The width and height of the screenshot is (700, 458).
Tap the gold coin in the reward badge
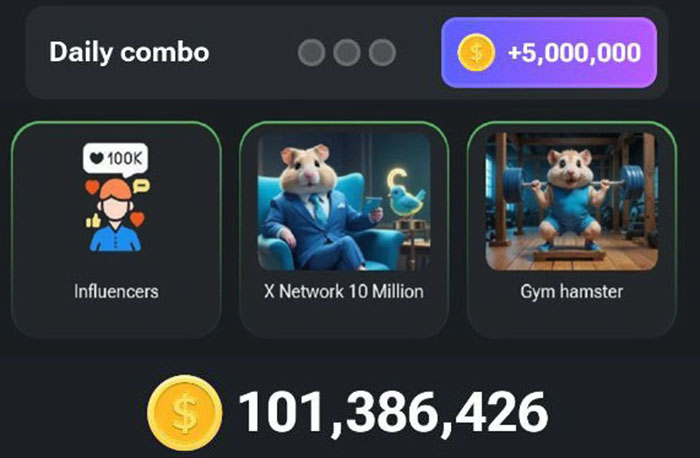[476, 53]
